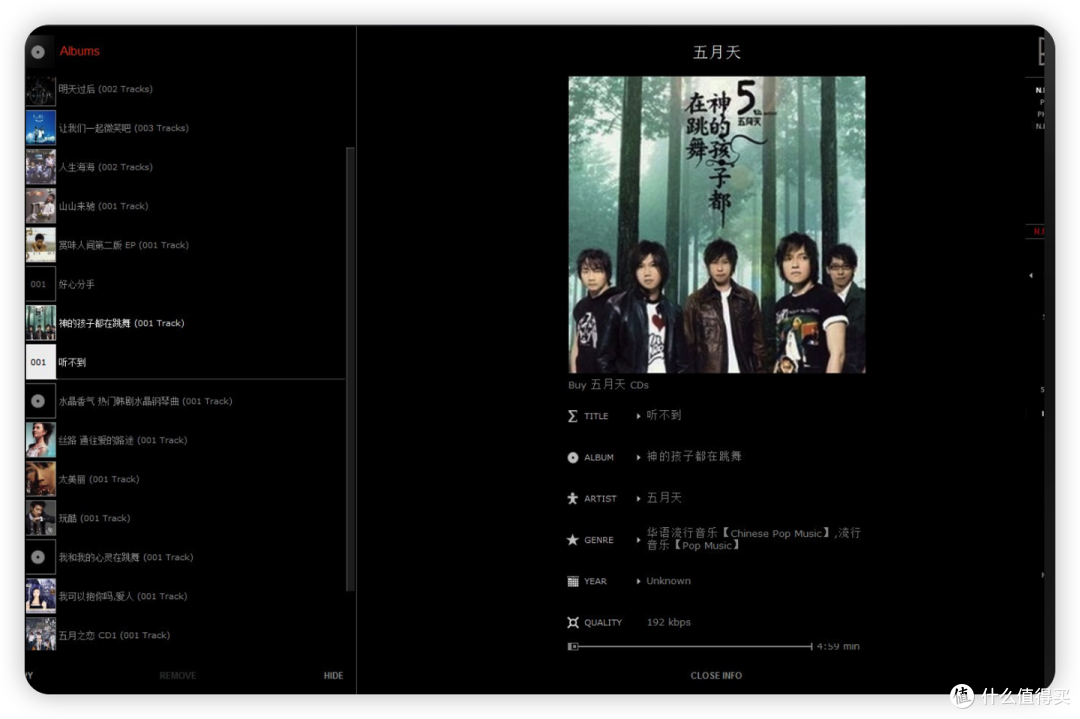Click the star icon beside GENRE
This screenshot has width=1080, height=719.
pos(572,540)
